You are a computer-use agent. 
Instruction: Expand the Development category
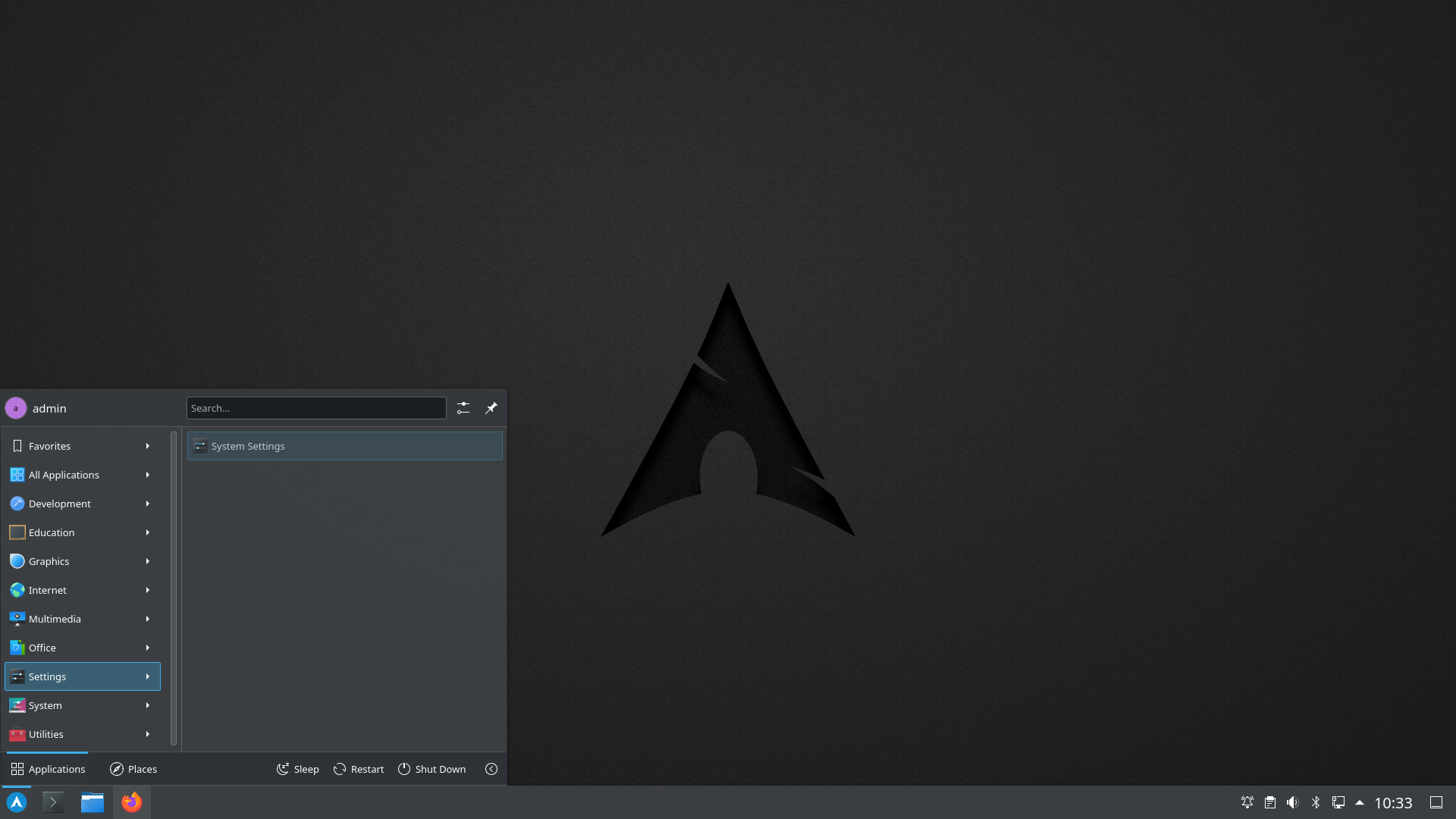(82, 504)
